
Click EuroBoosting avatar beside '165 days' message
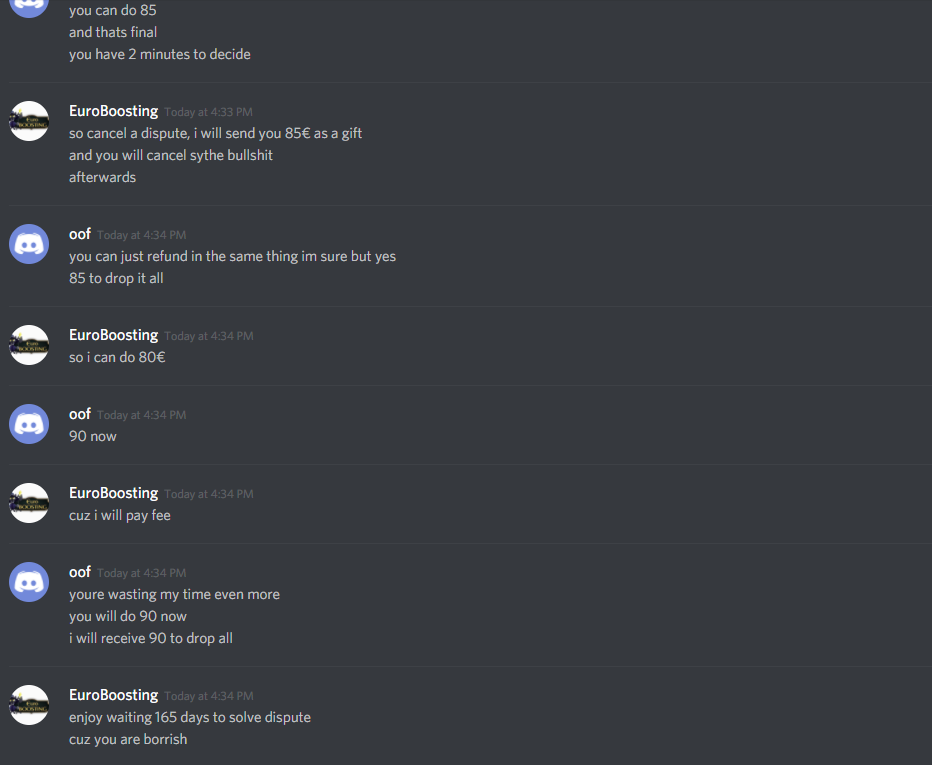[x=29, y=705]
